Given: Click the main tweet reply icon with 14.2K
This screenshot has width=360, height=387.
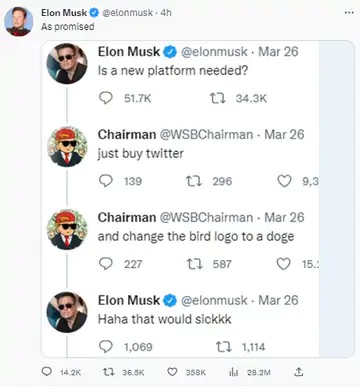Looking at the screenshot, I should coord(46,371).
